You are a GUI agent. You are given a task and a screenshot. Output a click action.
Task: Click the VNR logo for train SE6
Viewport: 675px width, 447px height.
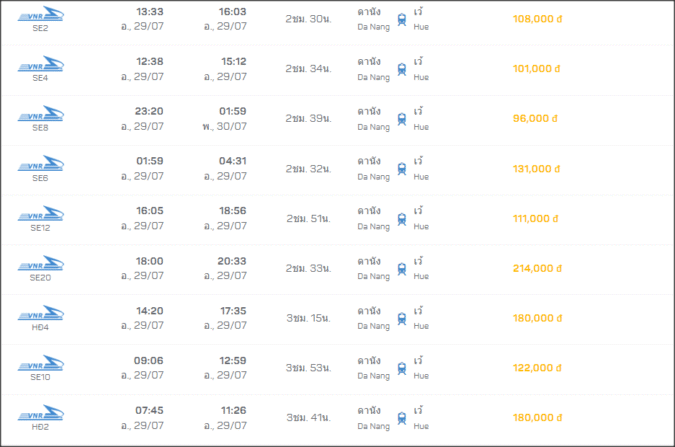click(39, 163)
